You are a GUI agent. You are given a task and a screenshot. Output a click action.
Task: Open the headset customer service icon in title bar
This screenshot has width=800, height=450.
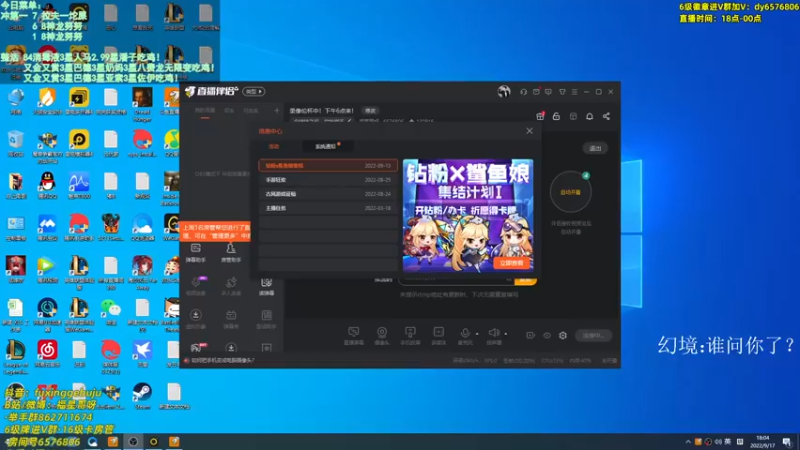(523, 92)
